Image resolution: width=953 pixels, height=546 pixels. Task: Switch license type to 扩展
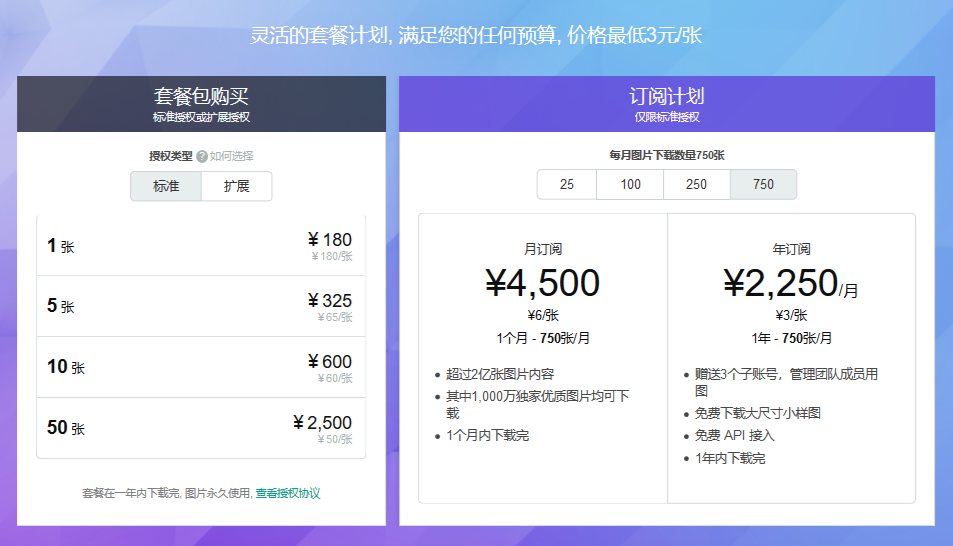236,186
